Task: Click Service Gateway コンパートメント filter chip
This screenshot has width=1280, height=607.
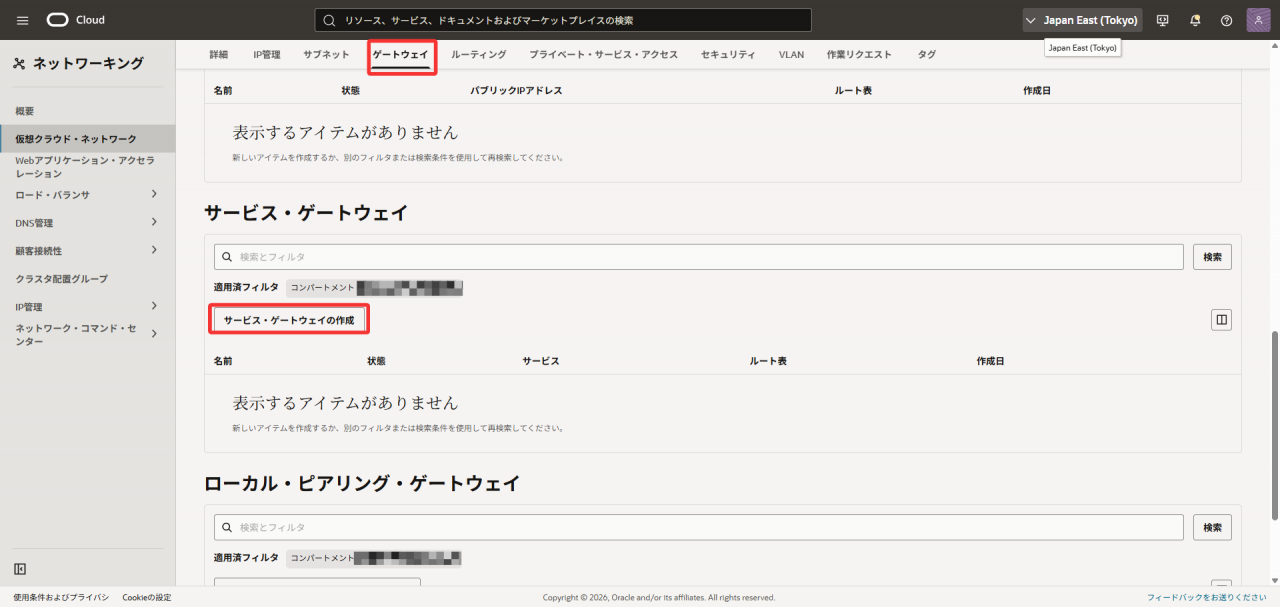Action: [375, 287]
